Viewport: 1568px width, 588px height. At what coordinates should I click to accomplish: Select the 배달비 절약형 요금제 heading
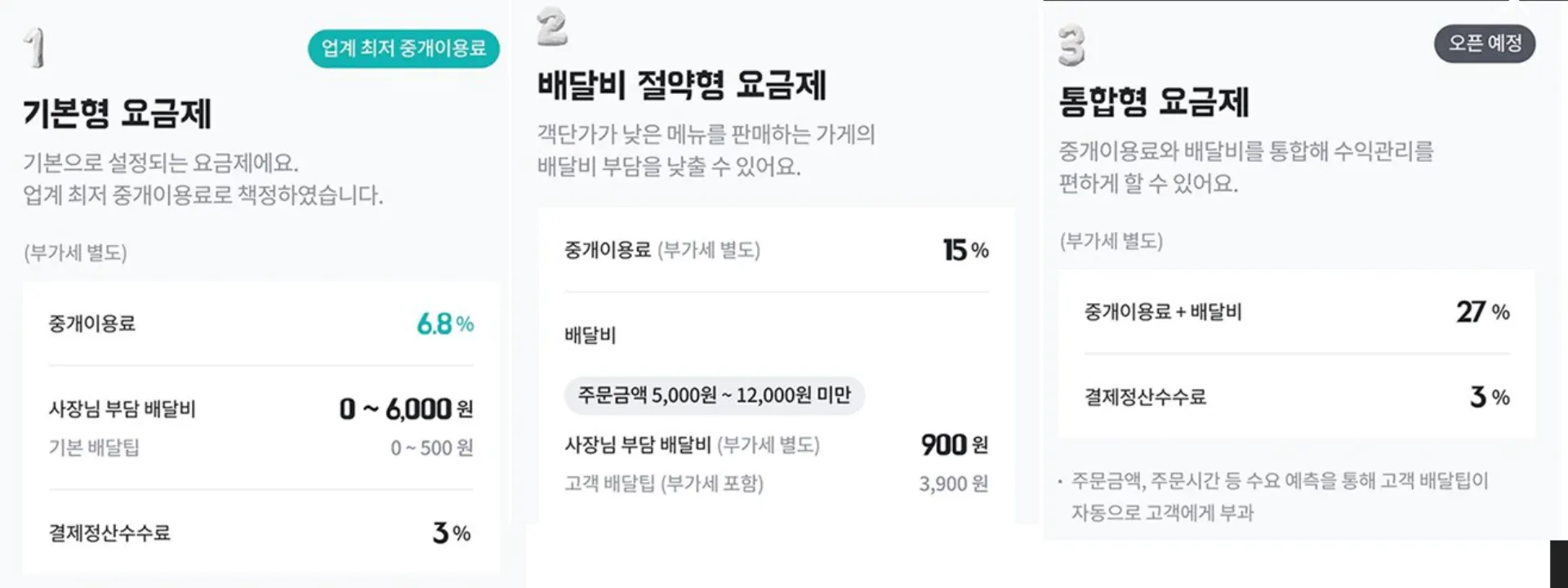pos(682,85)
